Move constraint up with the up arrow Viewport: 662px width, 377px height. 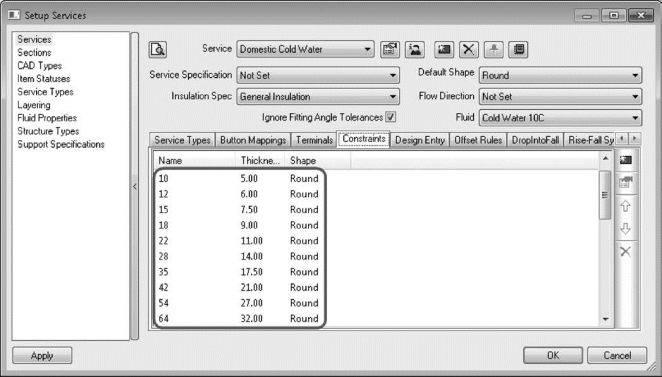click(626, 206)
